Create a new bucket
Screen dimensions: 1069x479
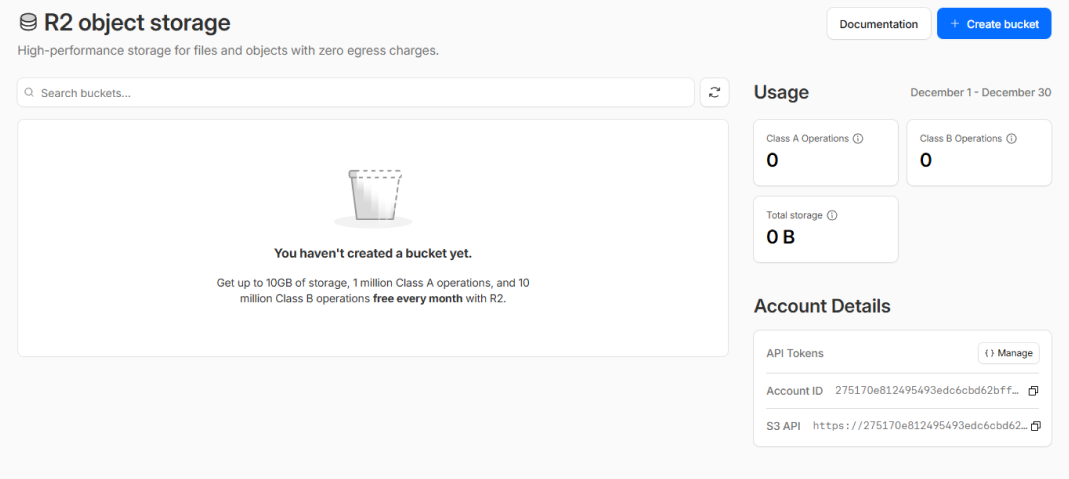(994, 24)
